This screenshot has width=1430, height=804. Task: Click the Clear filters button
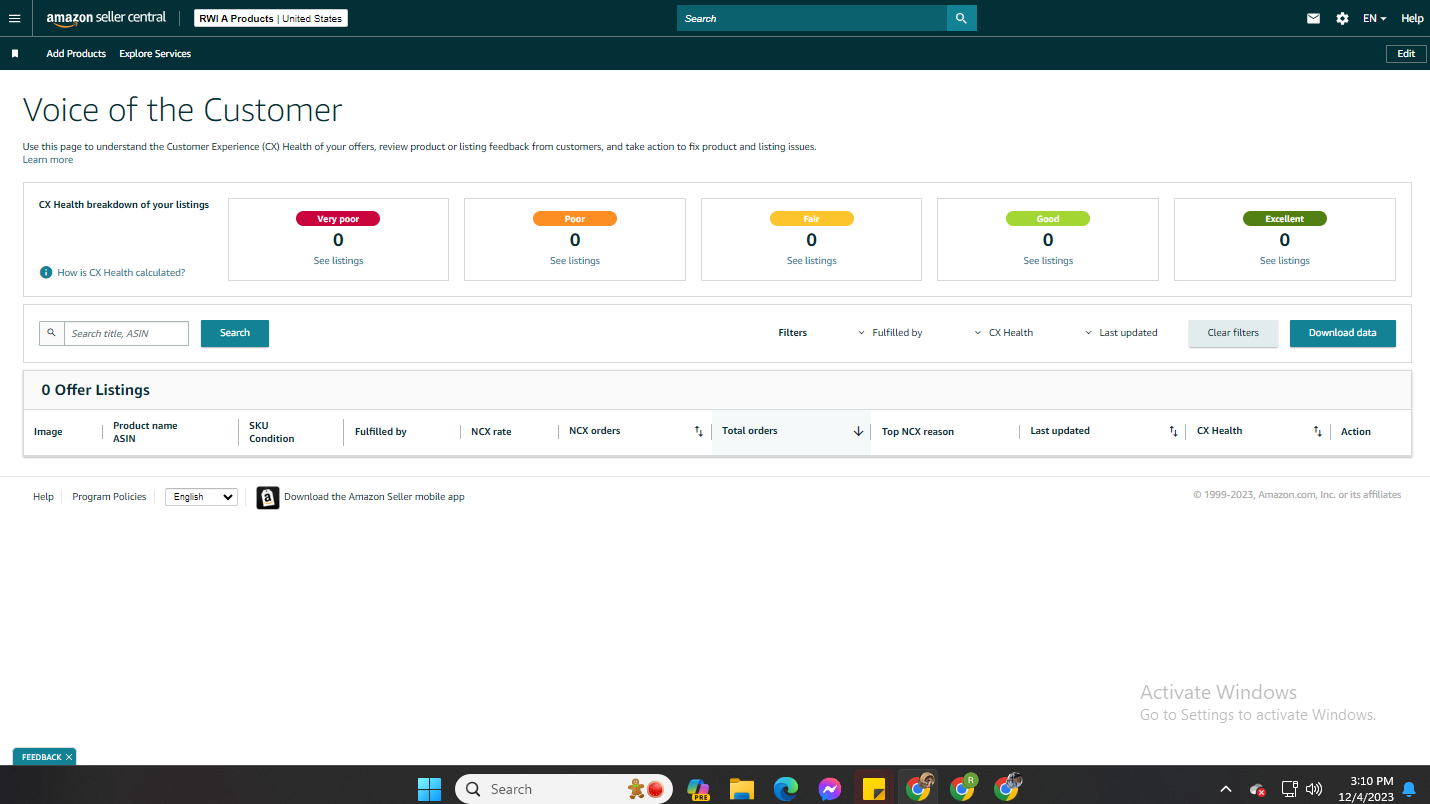click(x=1233, y=333)
